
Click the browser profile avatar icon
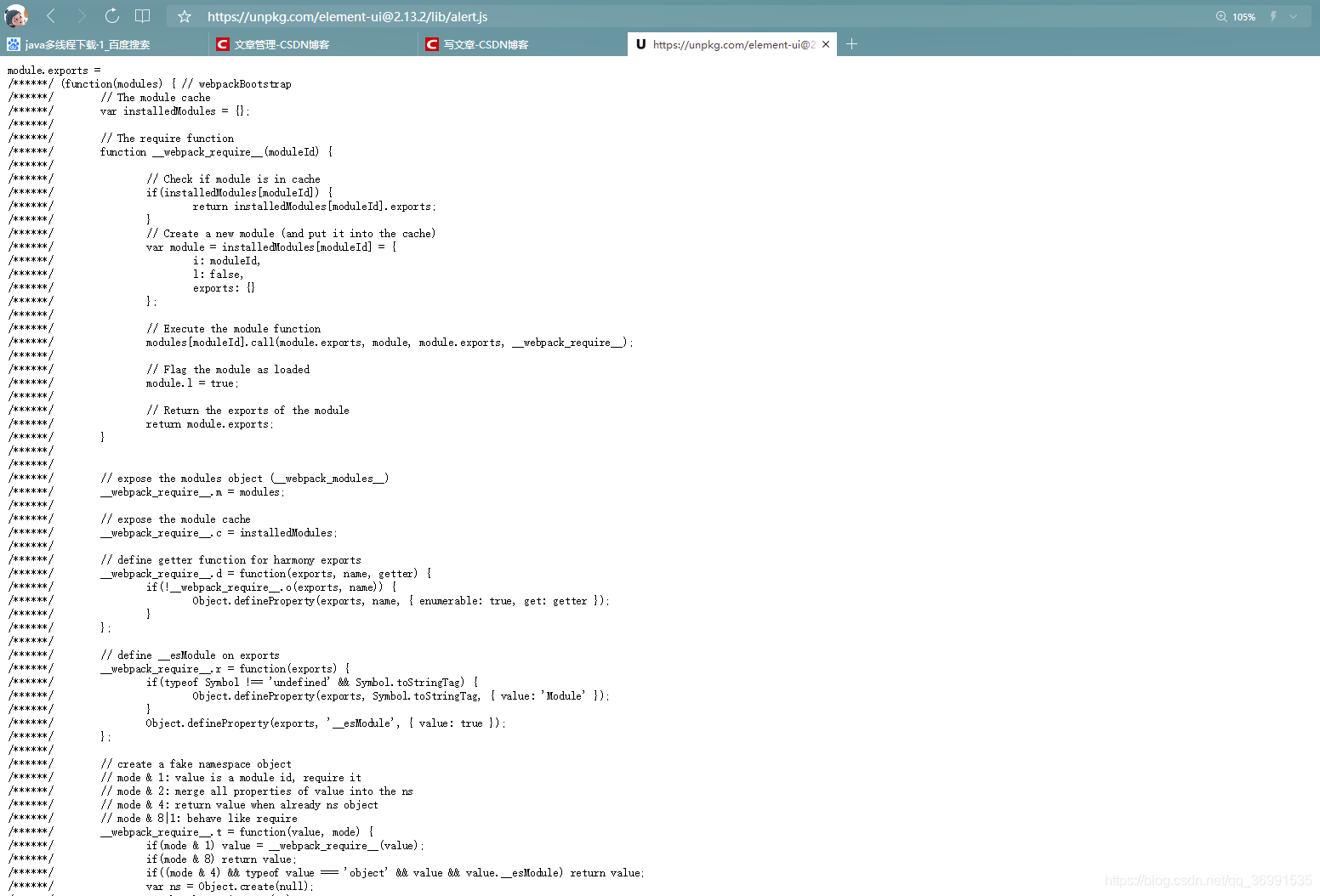[16, 16]
